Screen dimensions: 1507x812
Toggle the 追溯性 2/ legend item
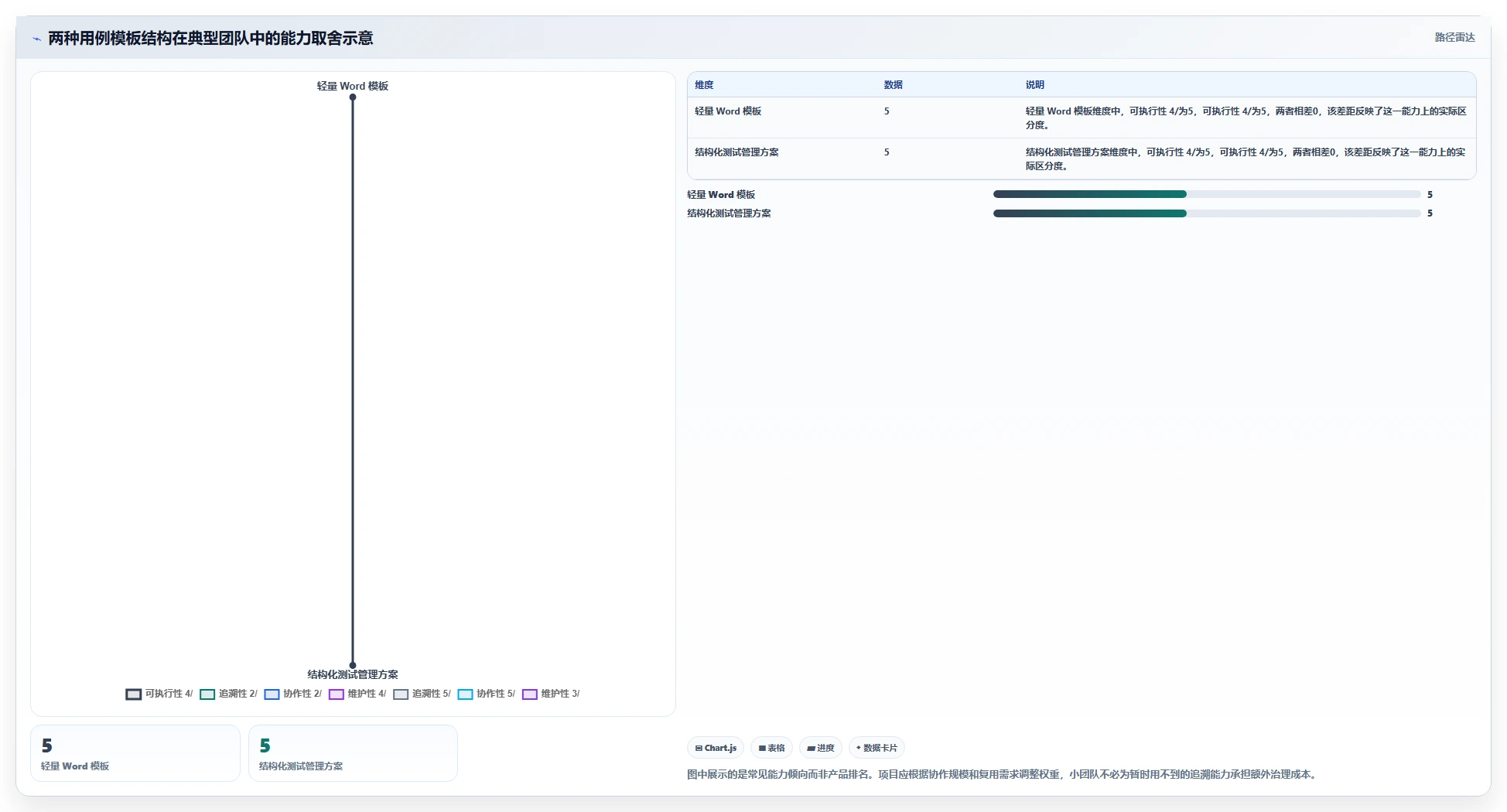point(228,694)
